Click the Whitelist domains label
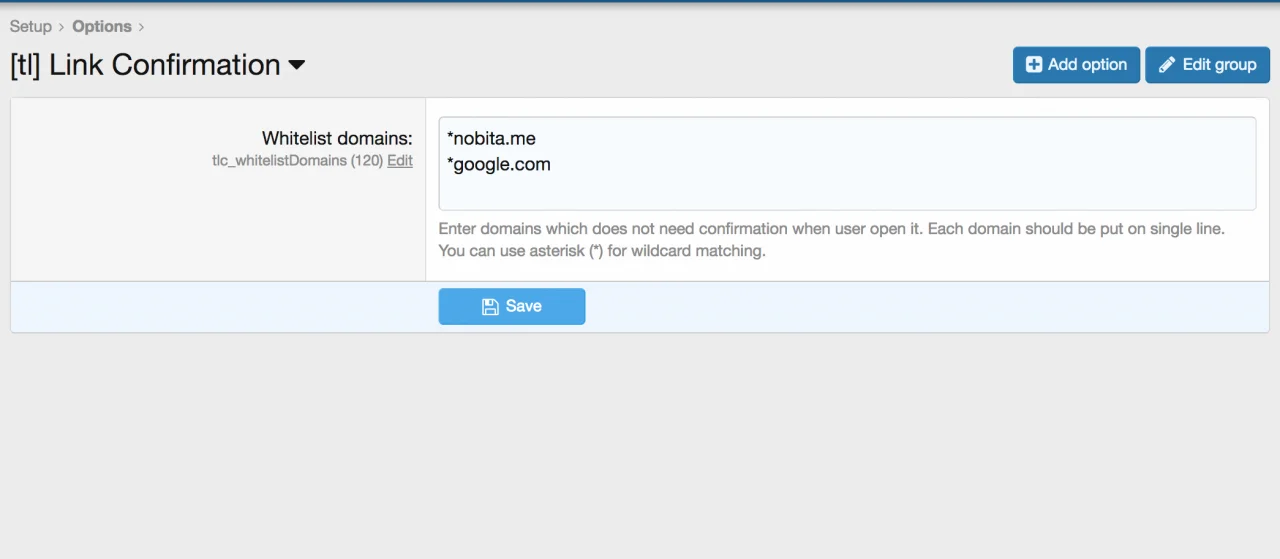 (337, 139)
